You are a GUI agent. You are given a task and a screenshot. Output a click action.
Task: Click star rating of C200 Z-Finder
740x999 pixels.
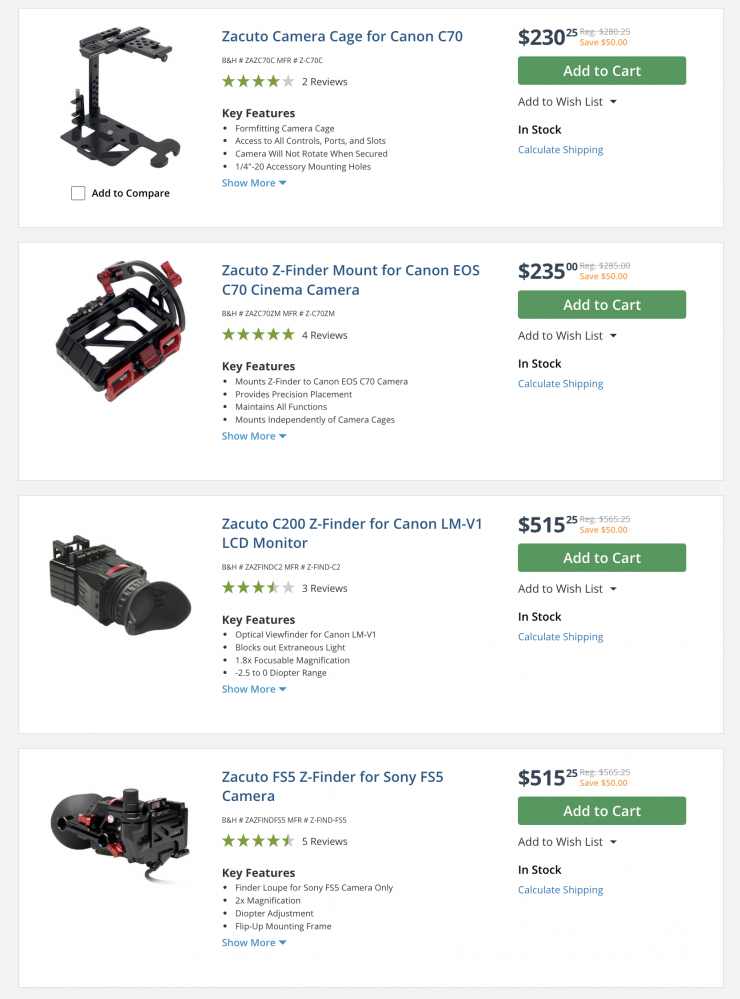258,588
